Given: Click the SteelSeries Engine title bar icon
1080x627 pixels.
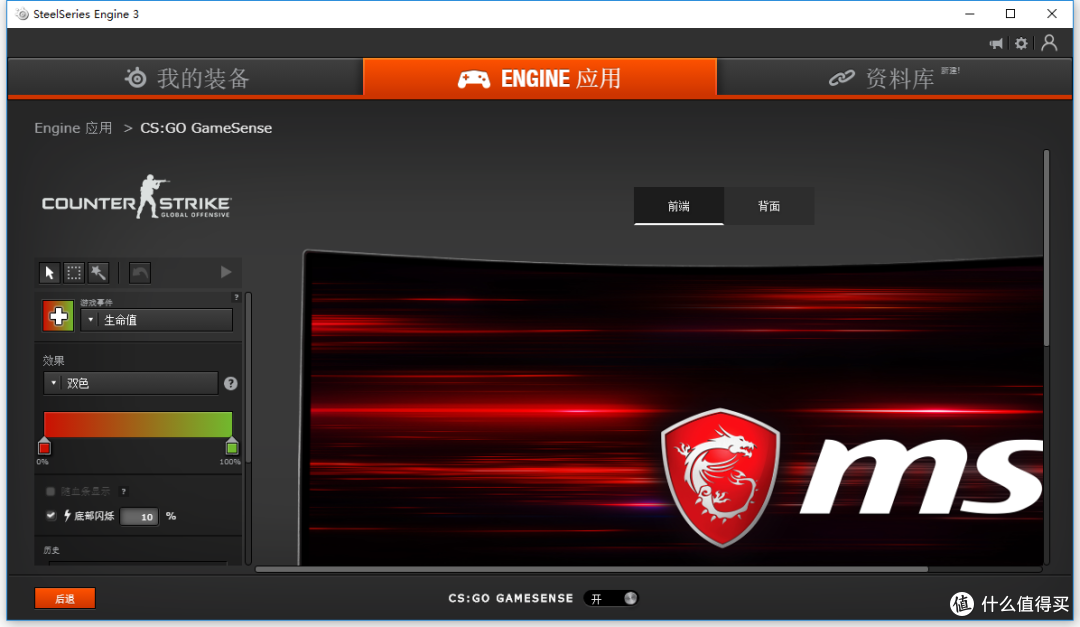Looking at the screenshot, I should tap(22, 14).
